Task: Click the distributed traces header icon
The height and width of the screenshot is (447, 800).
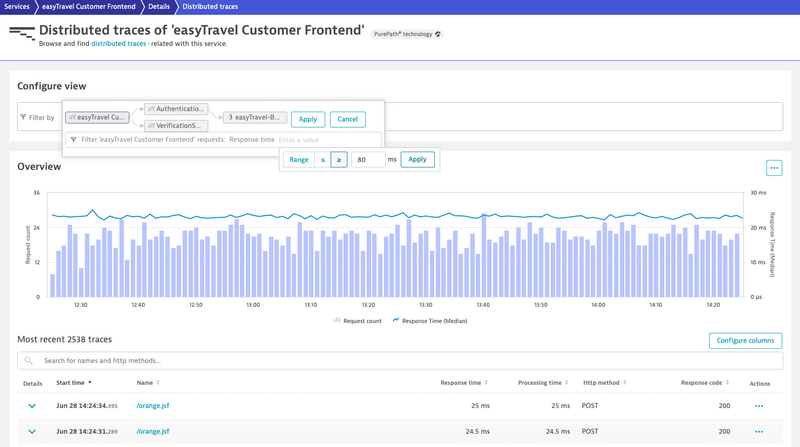Action: pyautogui.click(x=22, y=33)
